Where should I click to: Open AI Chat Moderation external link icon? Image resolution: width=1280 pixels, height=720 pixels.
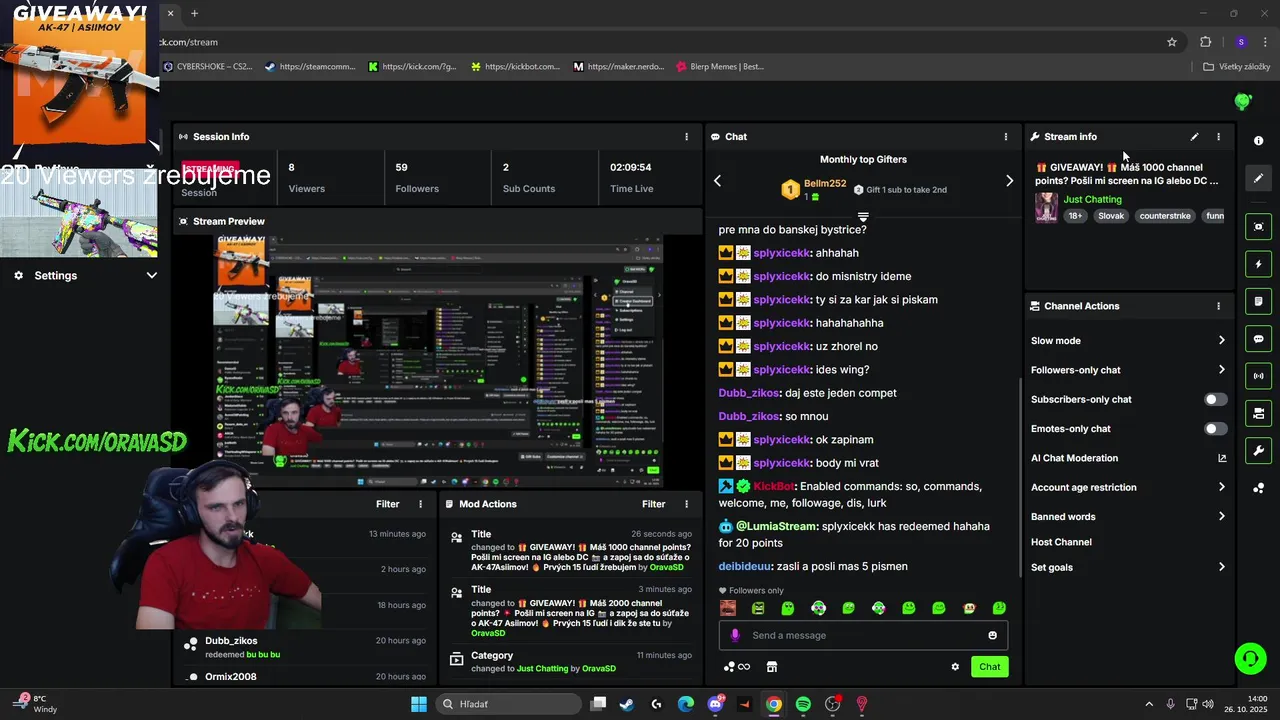point(1222,458)
